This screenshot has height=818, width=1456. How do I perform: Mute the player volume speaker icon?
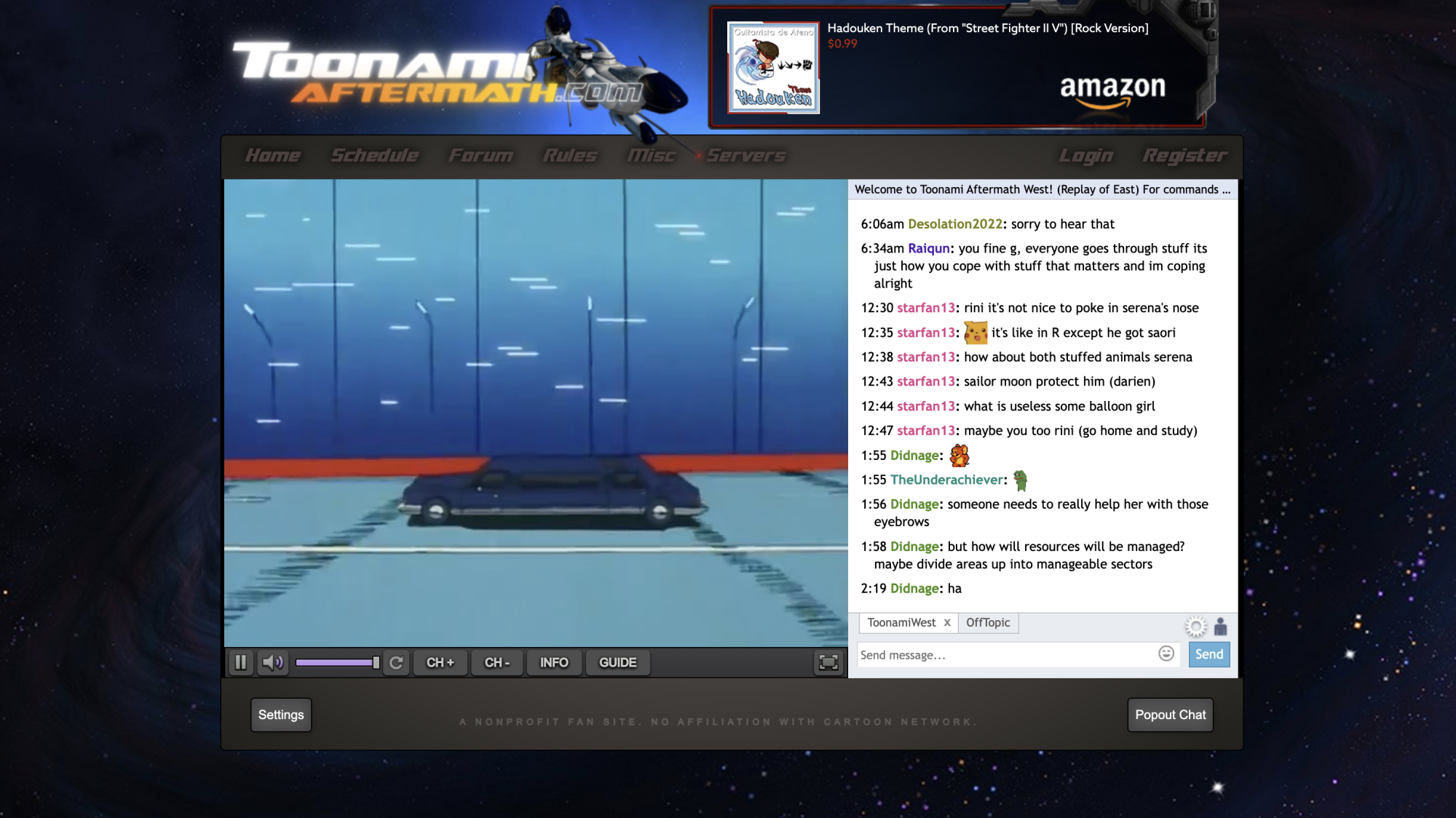[273, 662]
